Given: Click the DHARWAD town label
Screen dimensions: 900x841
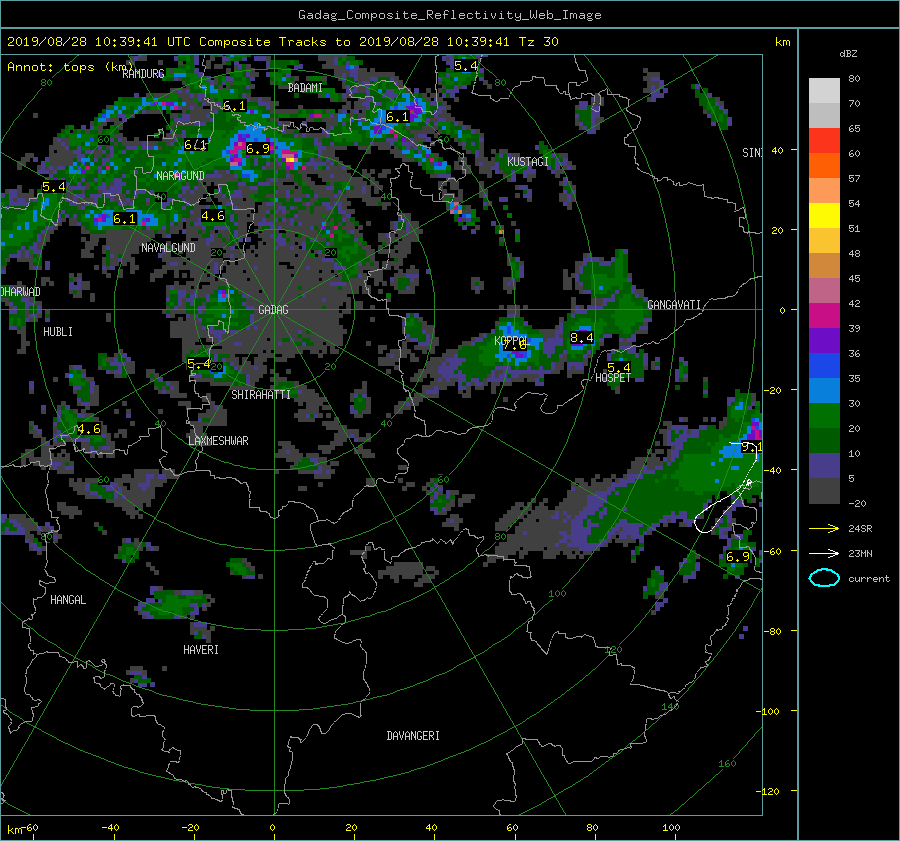Looking at the screenshot, I should click(x=21, y=292).
